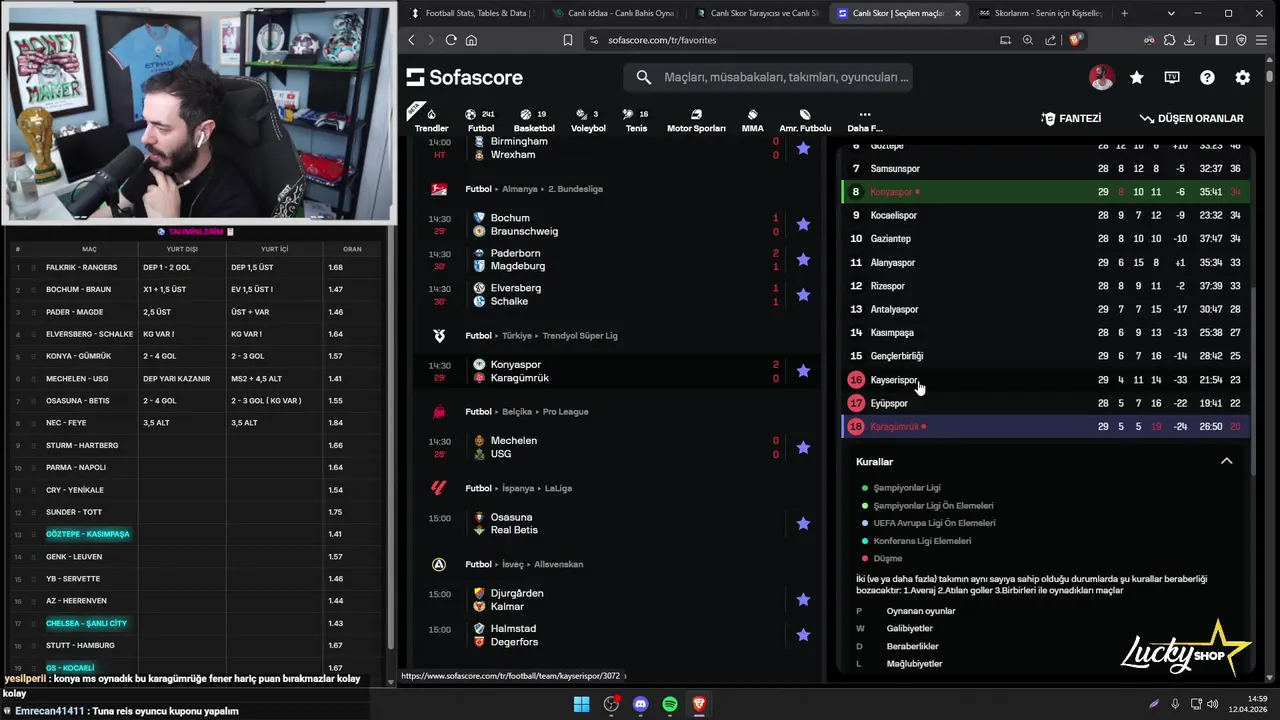Open browser home page
The height and width of the screenshot is (720, 1280).
pyautogui.click(x=471, y=40)
